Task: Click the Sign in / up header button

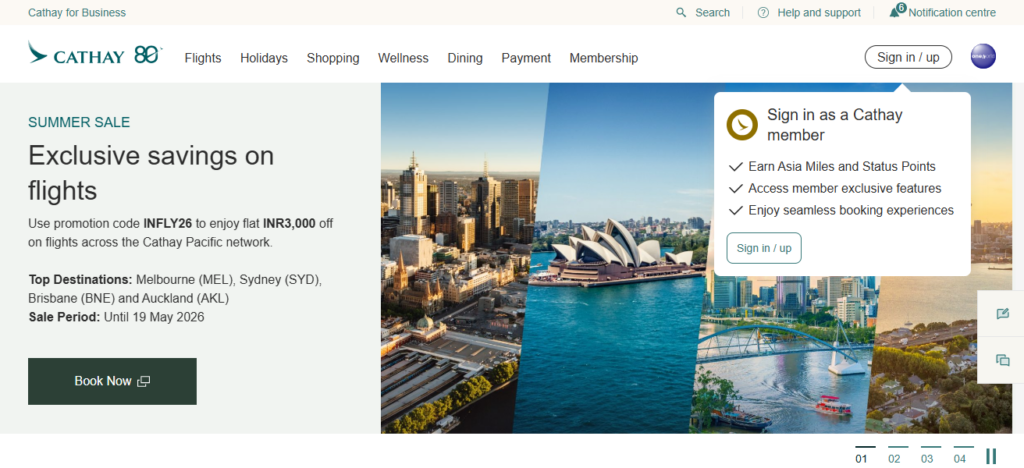Action: click(908, 57)
